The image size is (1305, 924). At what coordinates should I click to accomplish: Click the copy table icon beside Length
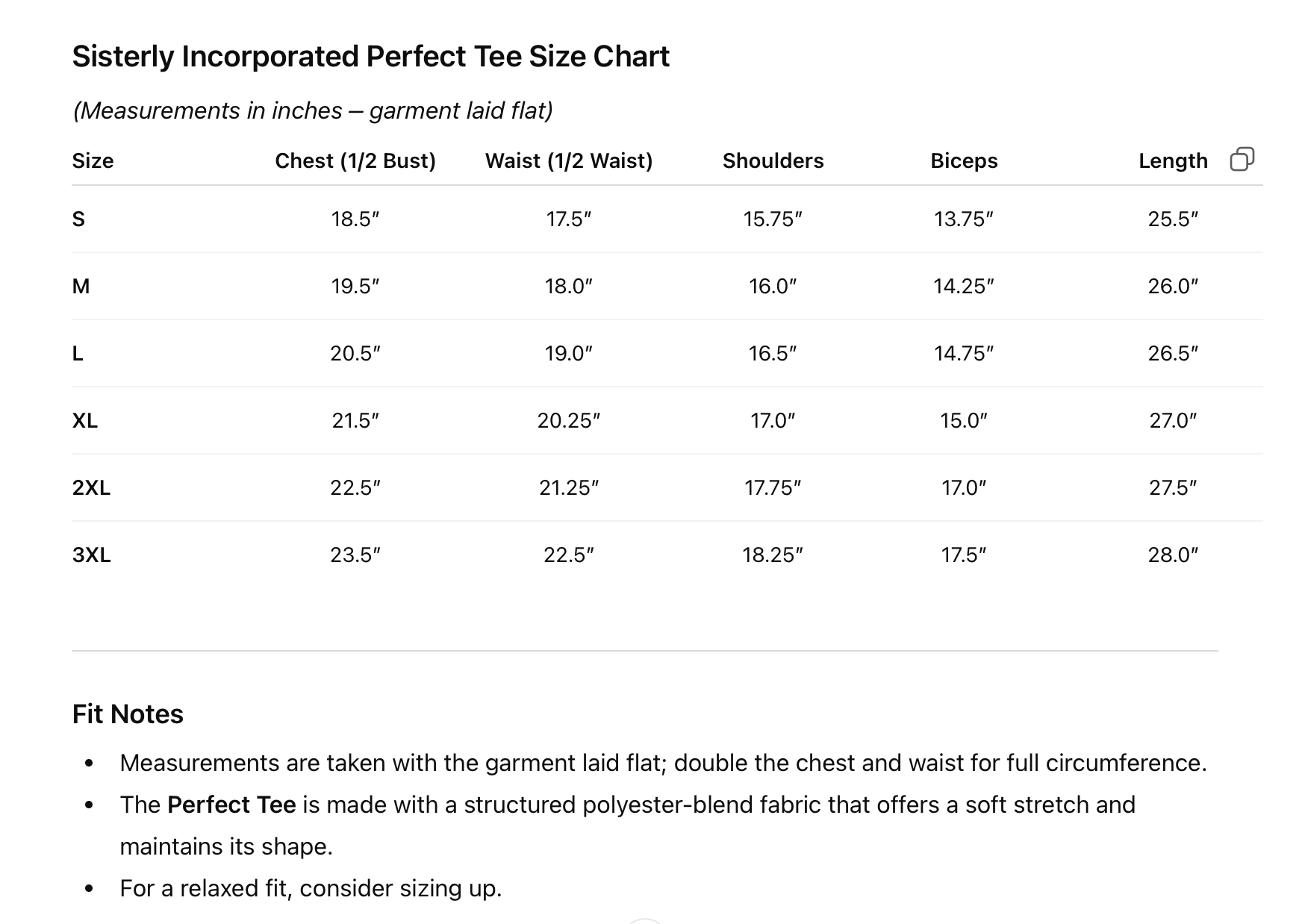pos(1242,159)
